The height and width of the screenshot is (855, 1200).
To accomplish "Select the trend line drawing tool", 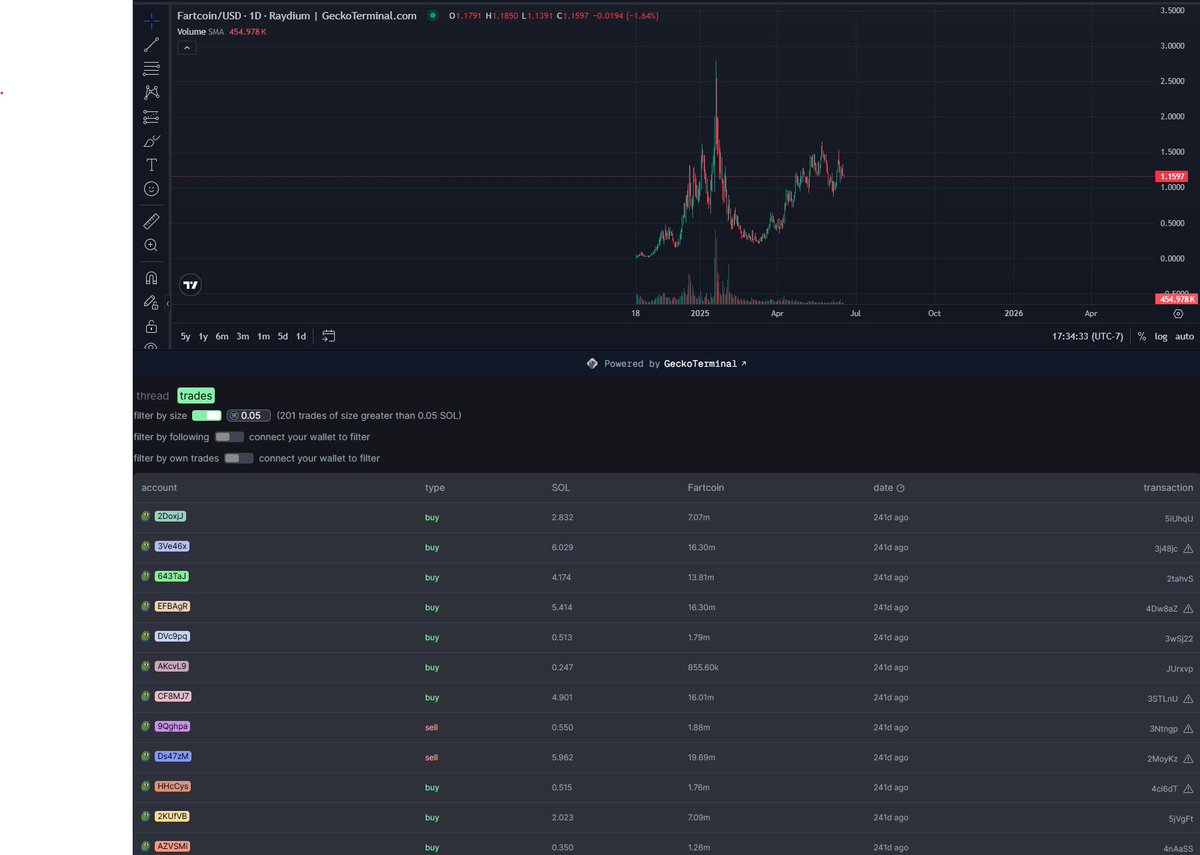I will (151, 44).
